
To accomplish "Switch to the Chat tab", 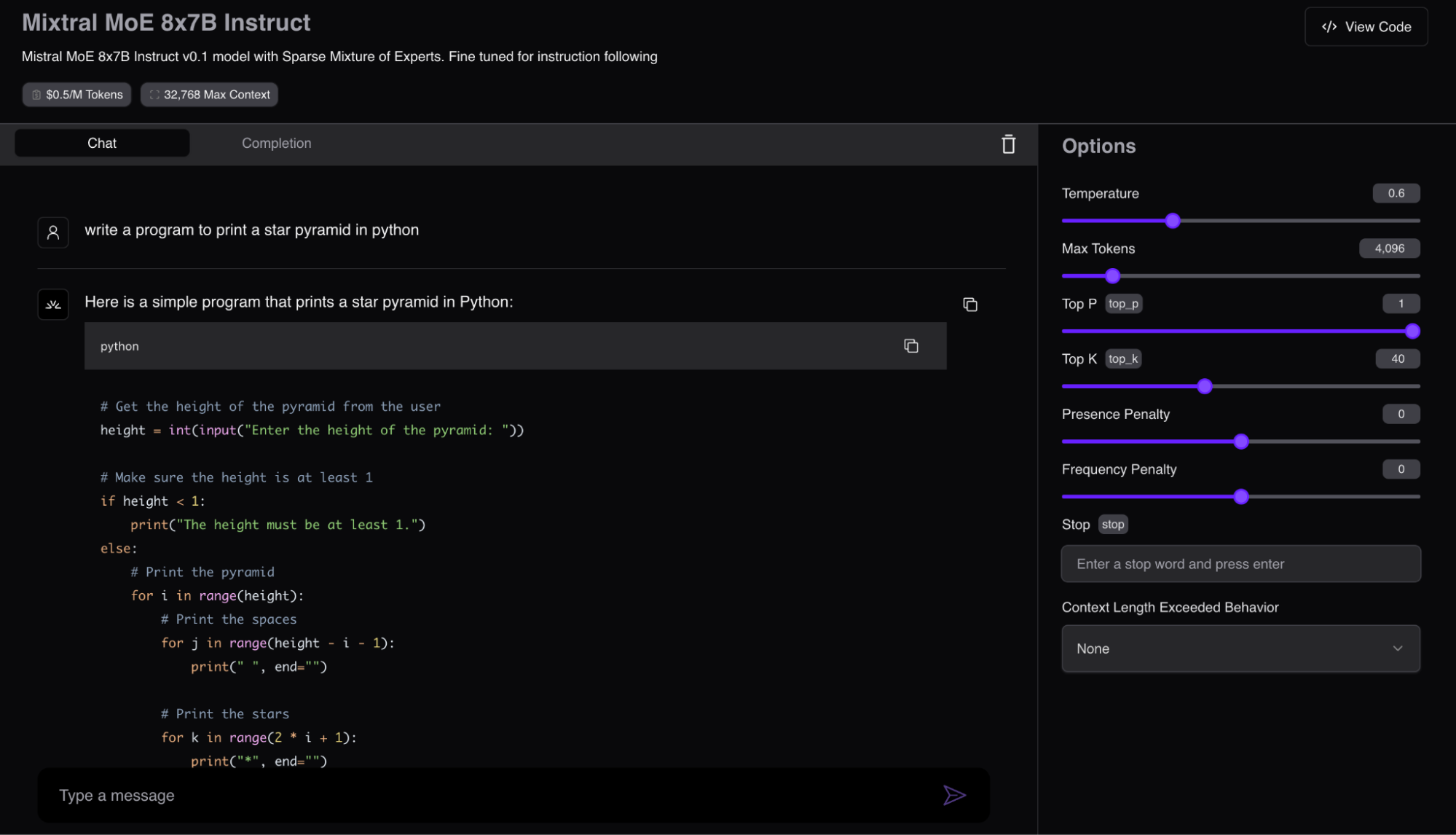I will (102, 144).
